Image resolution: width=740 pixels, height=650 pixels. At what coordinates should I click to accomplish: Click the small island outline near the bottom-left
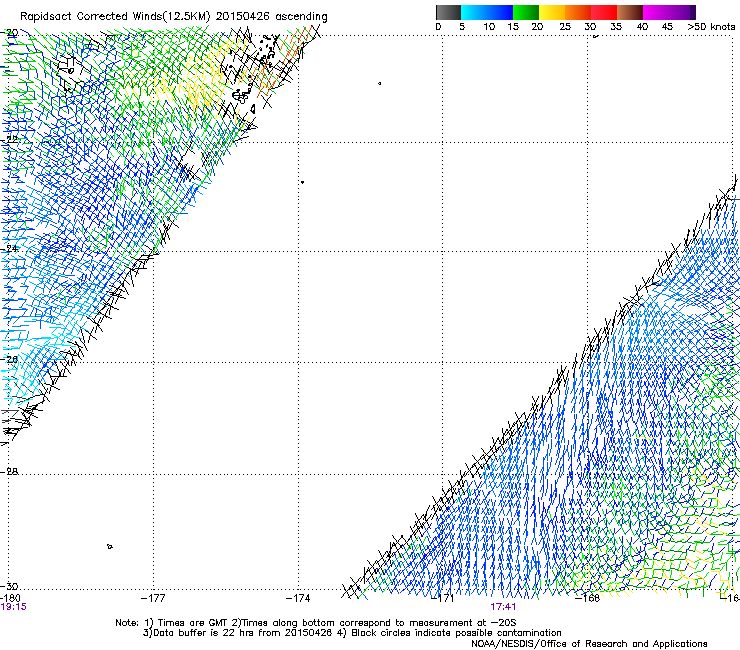[x=110, y=547]
